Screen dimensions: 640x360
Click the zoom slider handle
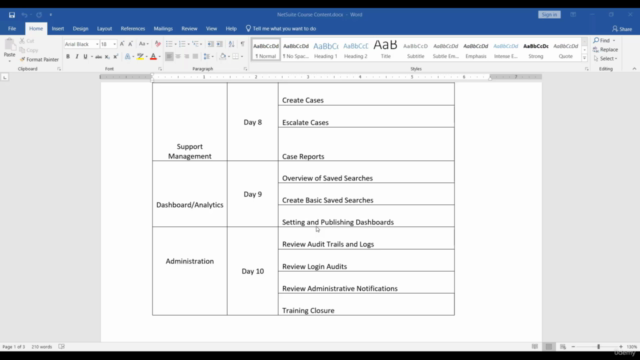click(598, 347)
